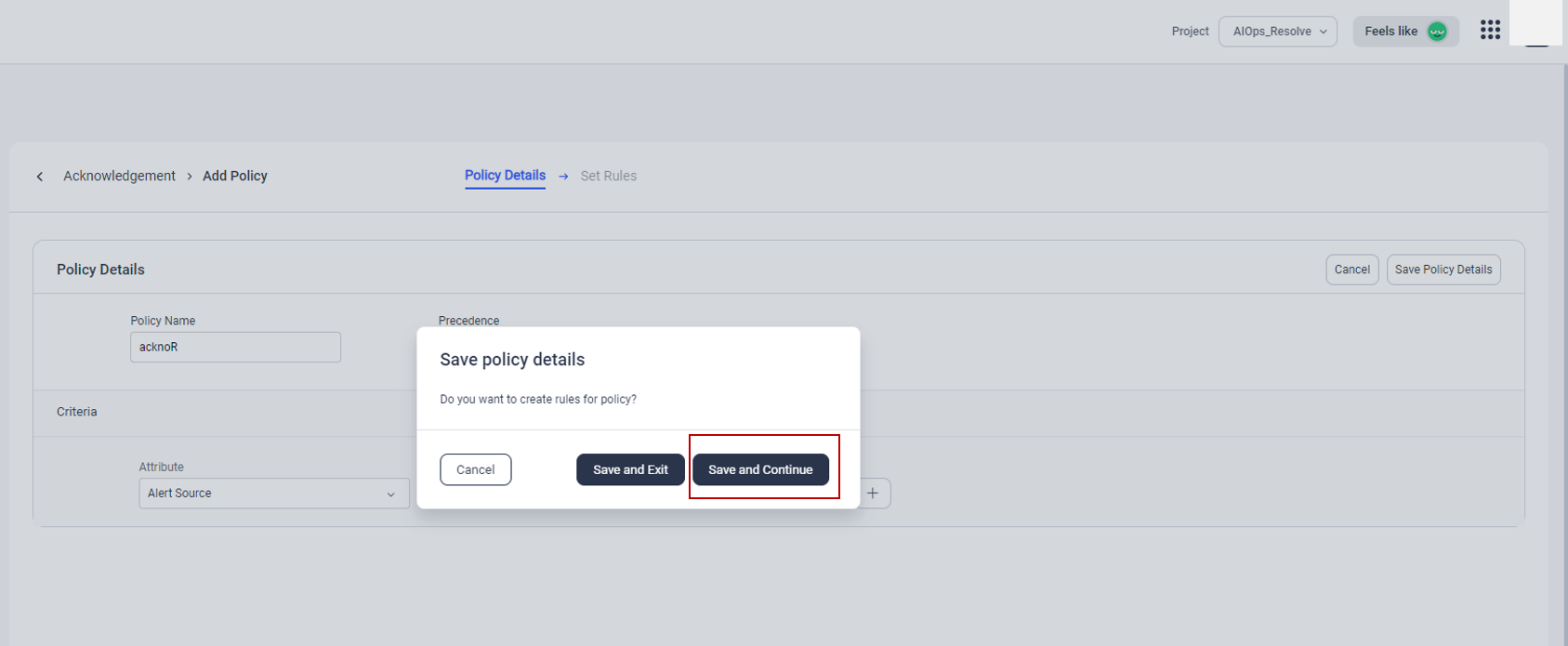Click the back arrow beside Acknowledgement
This screenshot has width=1568, height=646.
click(40, 177)
